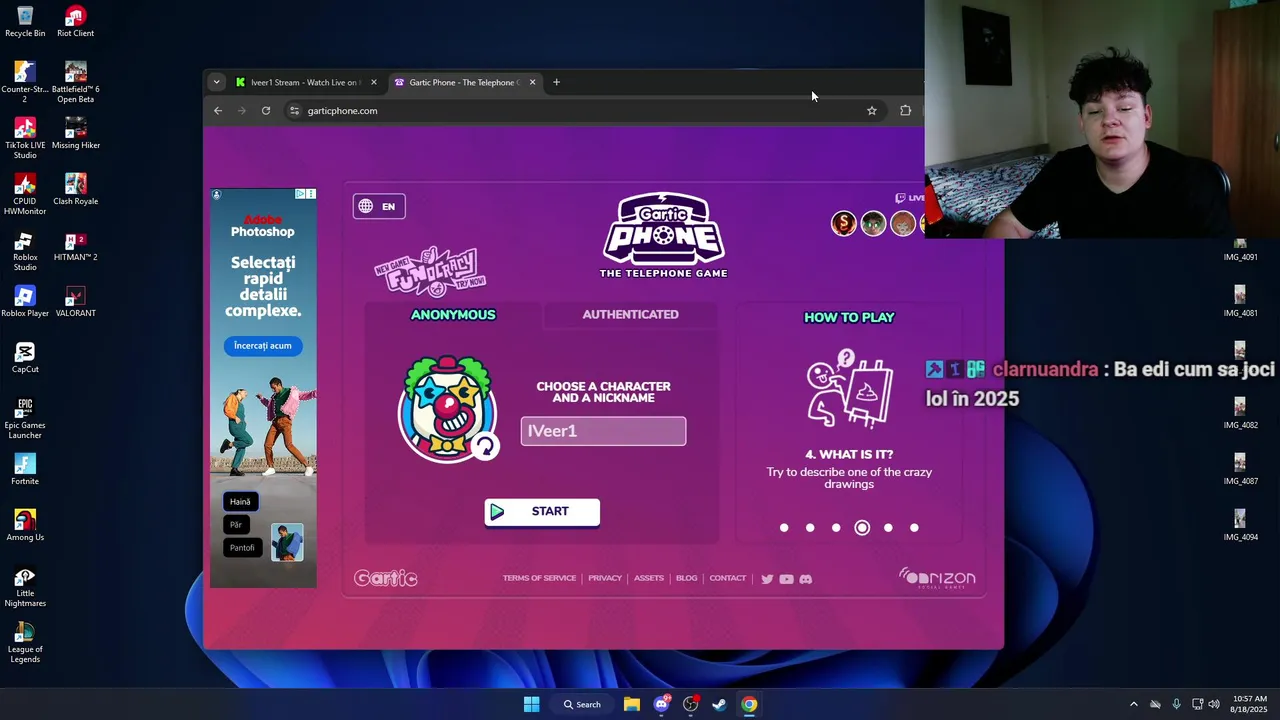Screen dimensions: 1280x720
Task: Select Counter-Strike 2 desktop icon
Action: [x=25, y=82]
